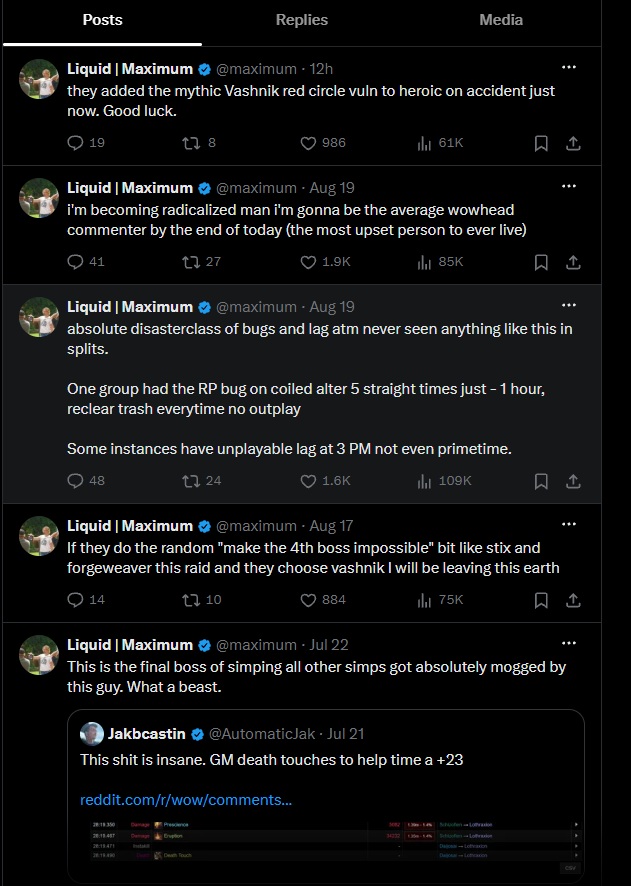Reply to the Vashnik red circle post
Image resolution: width=631 pixels, height=886 pixels.
86,143
